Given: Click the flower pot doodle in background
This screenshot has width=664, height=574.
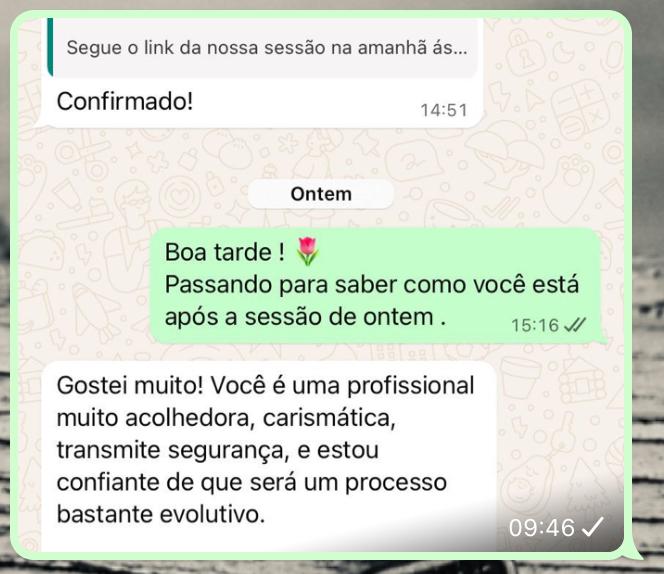Looking at the screenshot, I should tap(521, 378).
